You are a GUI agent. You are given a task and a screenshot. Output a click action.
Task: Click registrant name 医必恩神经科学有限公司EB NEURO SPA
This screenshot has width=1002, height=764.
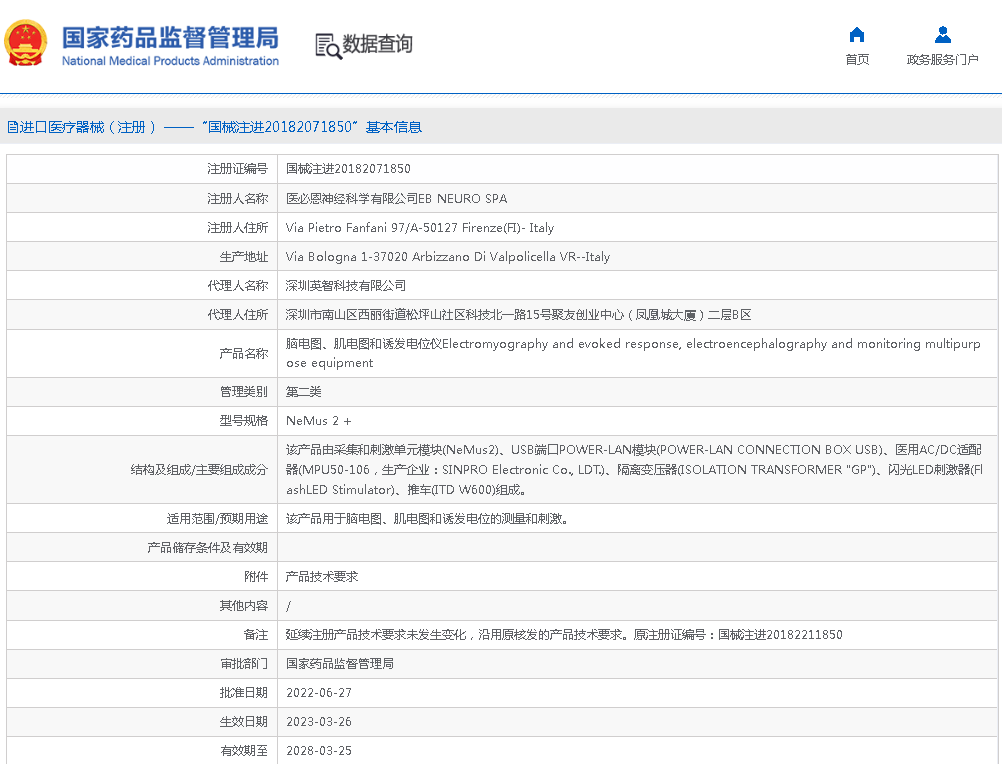pos(396,199)
